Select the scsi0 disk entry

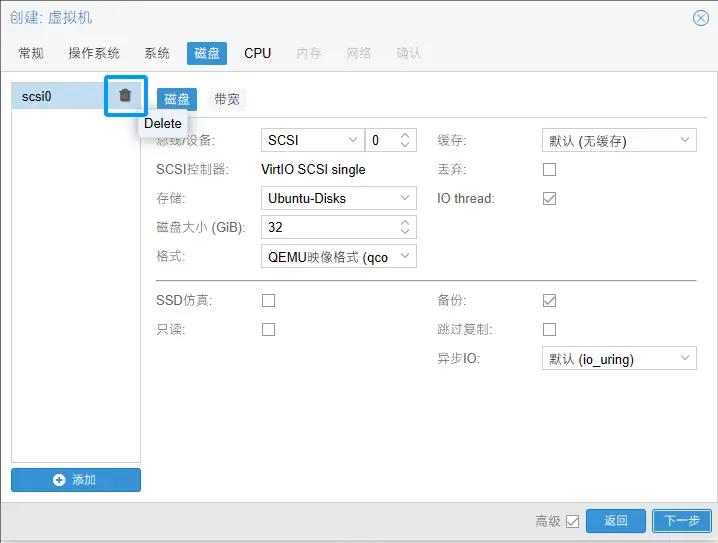[58, 96]
